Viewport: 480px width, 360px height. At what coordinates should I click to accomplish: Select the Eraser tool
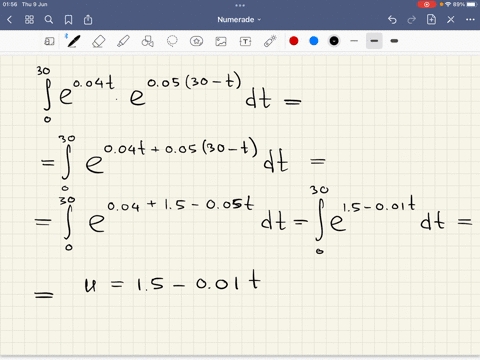click(x=98, y=41)
